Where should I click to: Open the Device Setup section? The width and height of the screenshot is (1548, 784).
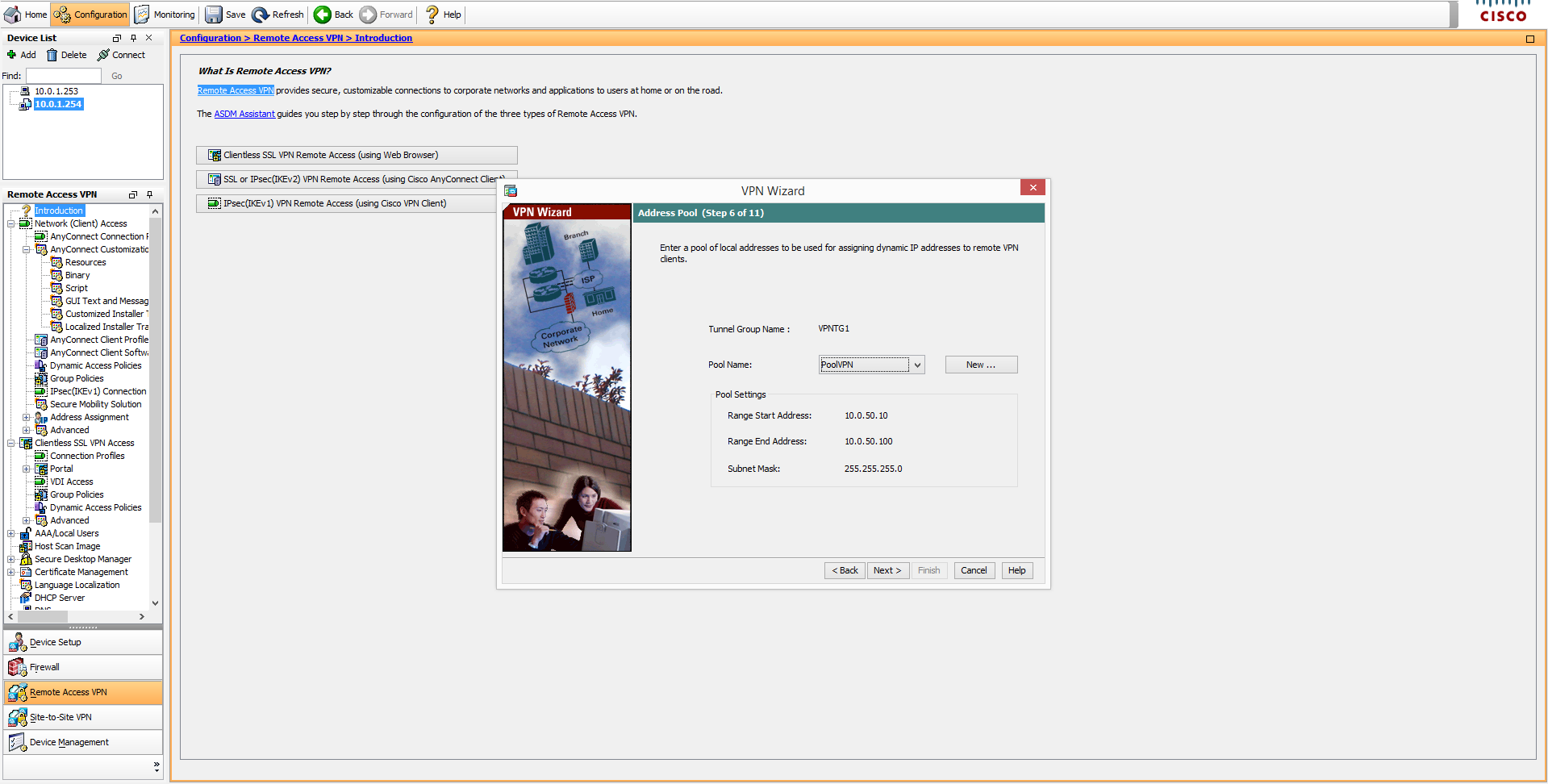[83, 642]
